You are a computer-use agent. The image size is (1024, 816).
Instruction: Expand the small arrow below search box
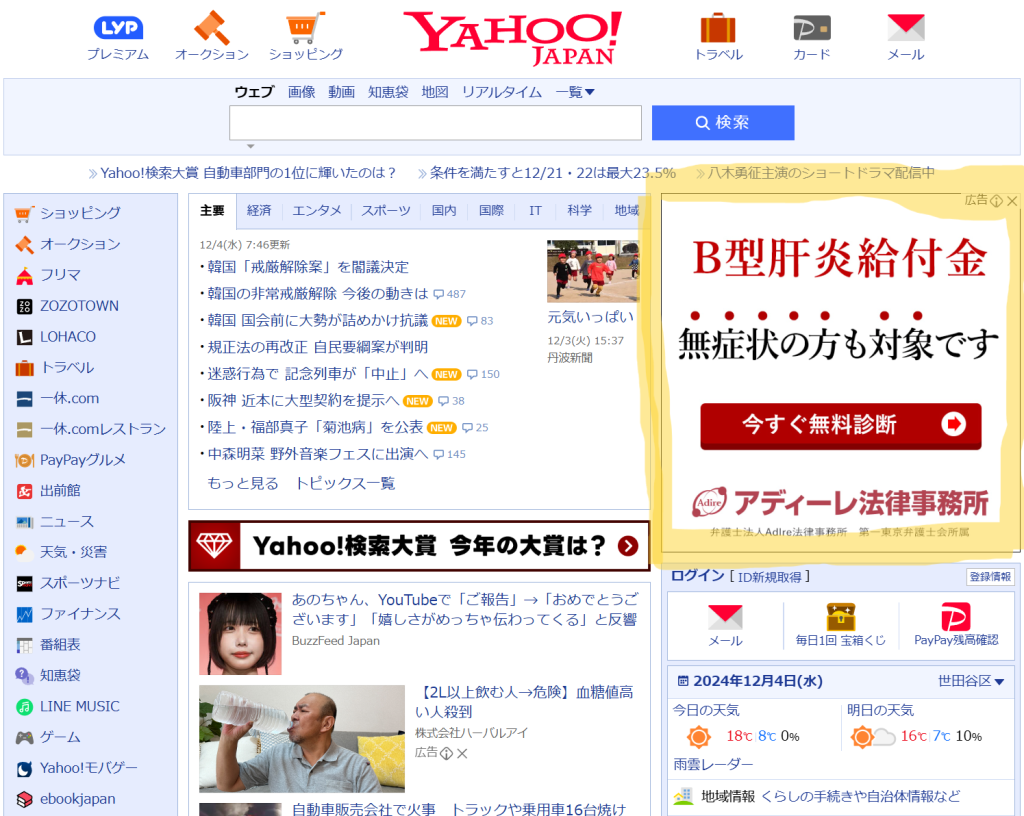(251, 147)
